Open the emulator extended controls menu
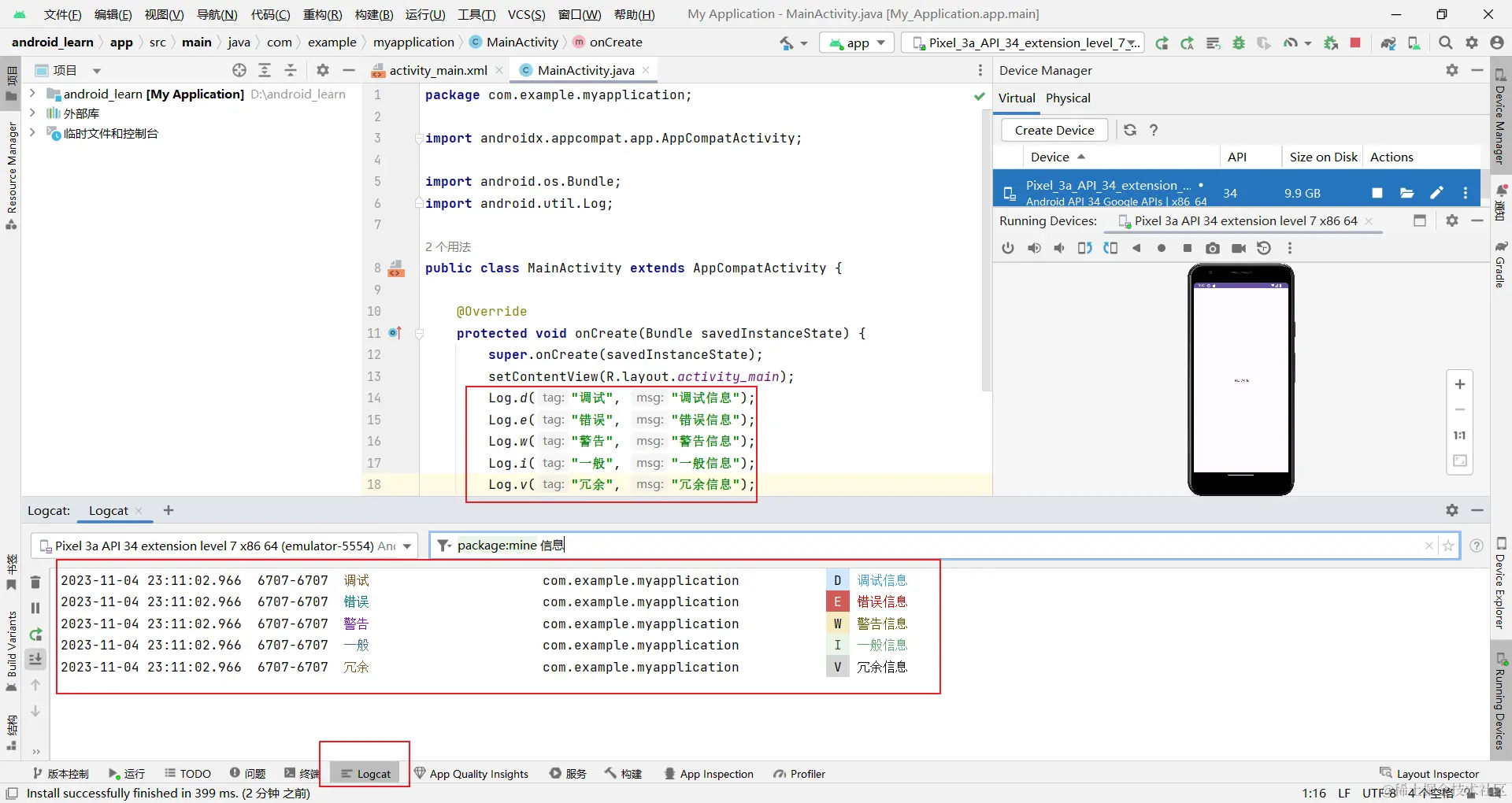Screen dimensions: 1512x803 (1289, 248)
